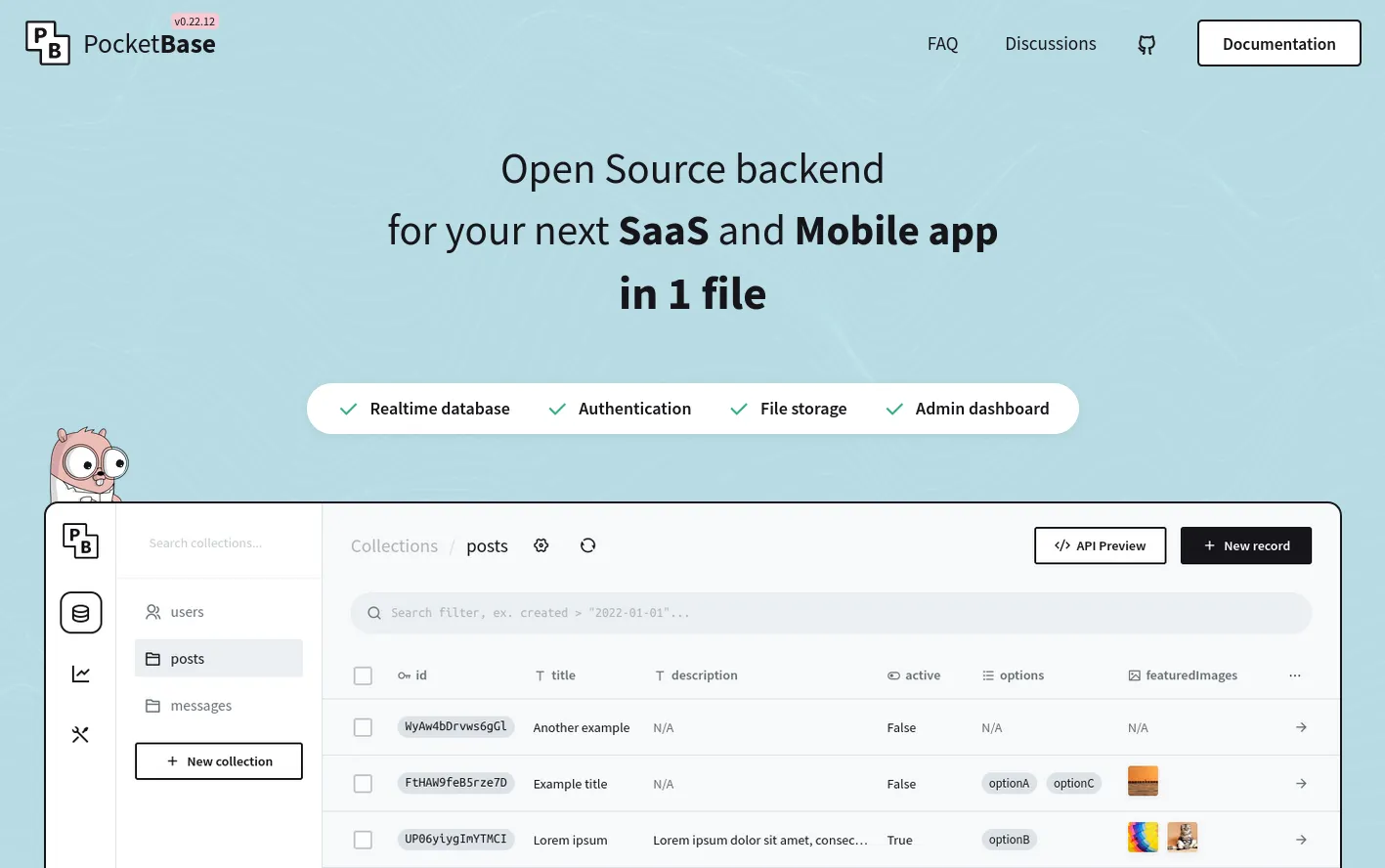Toggle the select-all records checkbox

[x=363, y=675]
